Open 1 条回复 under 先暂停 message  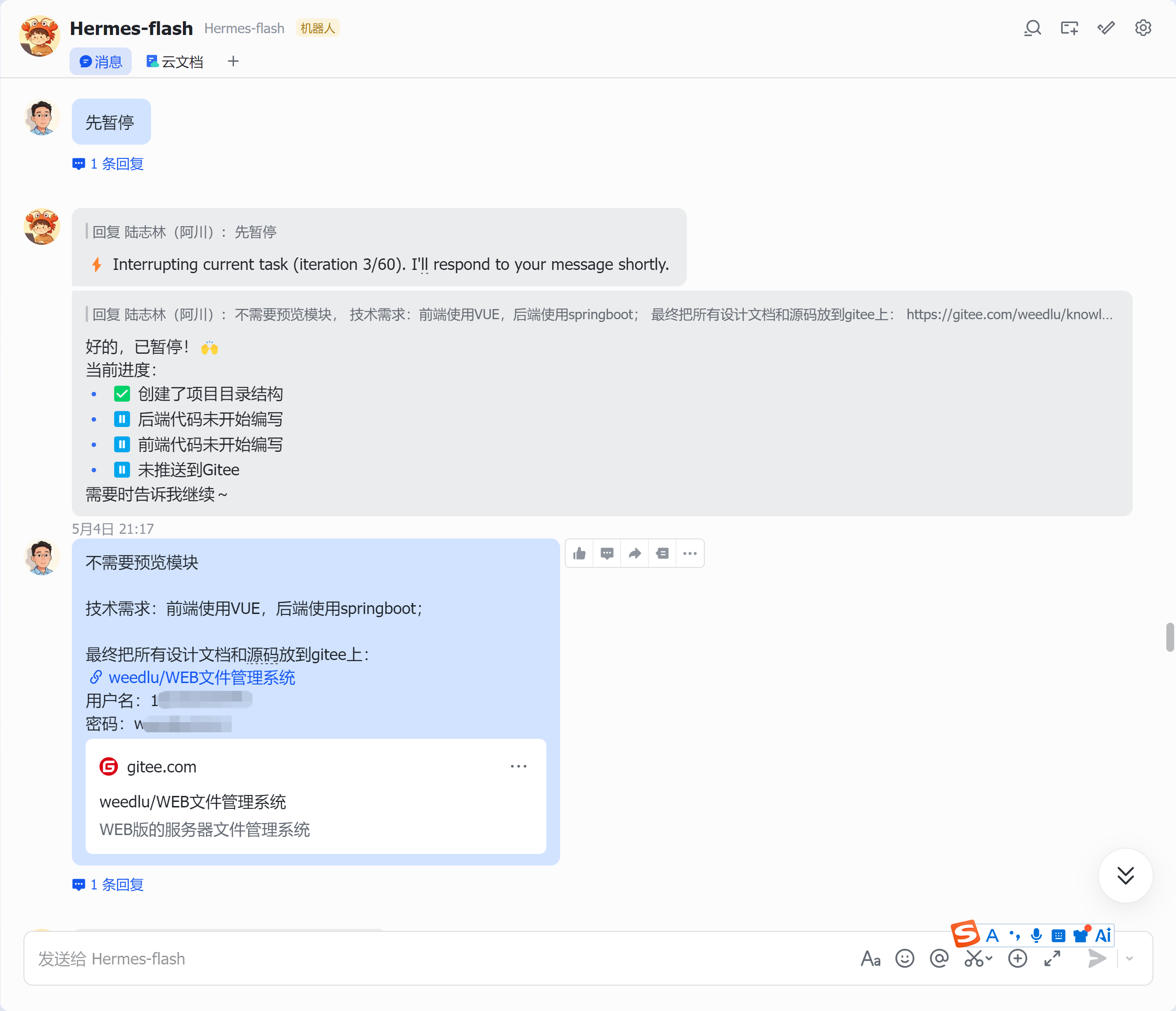point(108,164)
